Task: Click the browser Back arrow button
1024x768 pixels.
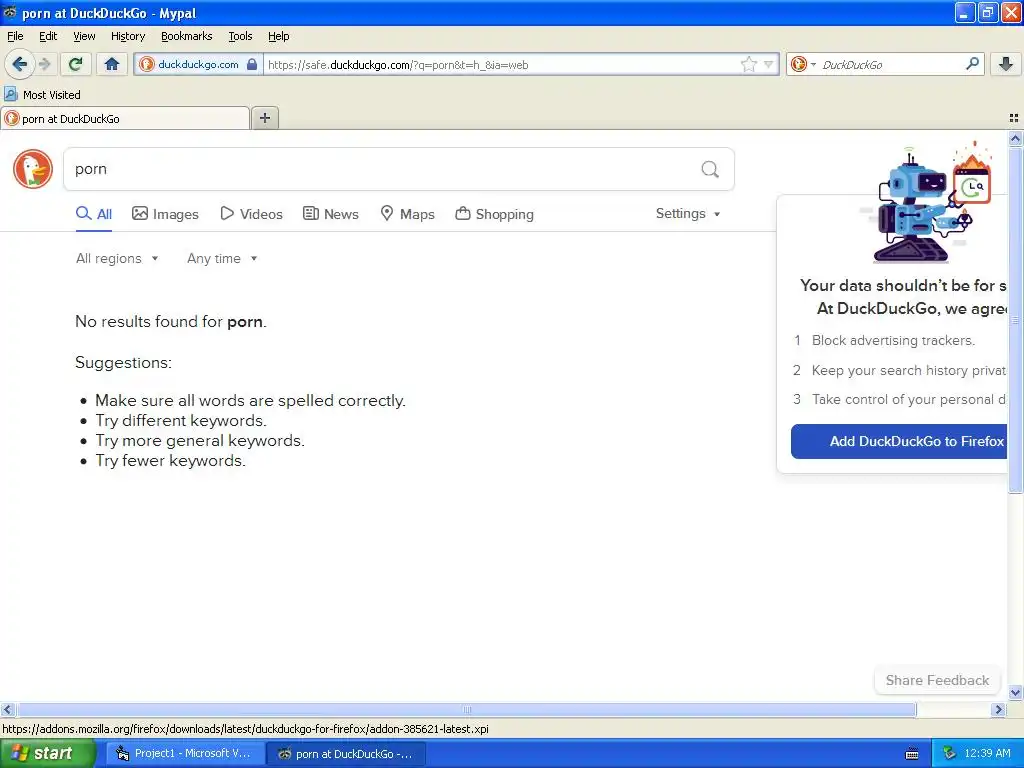Action: pos(19,64)
